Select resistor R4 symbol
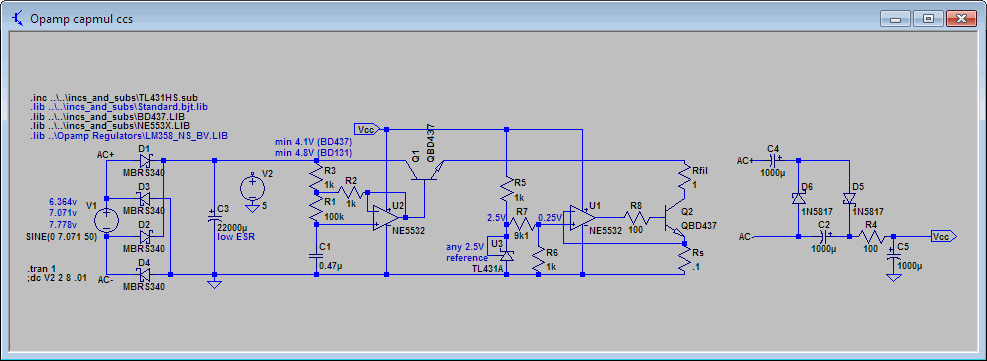The width and height of the screenshot is (987, 361). (871, 236)
